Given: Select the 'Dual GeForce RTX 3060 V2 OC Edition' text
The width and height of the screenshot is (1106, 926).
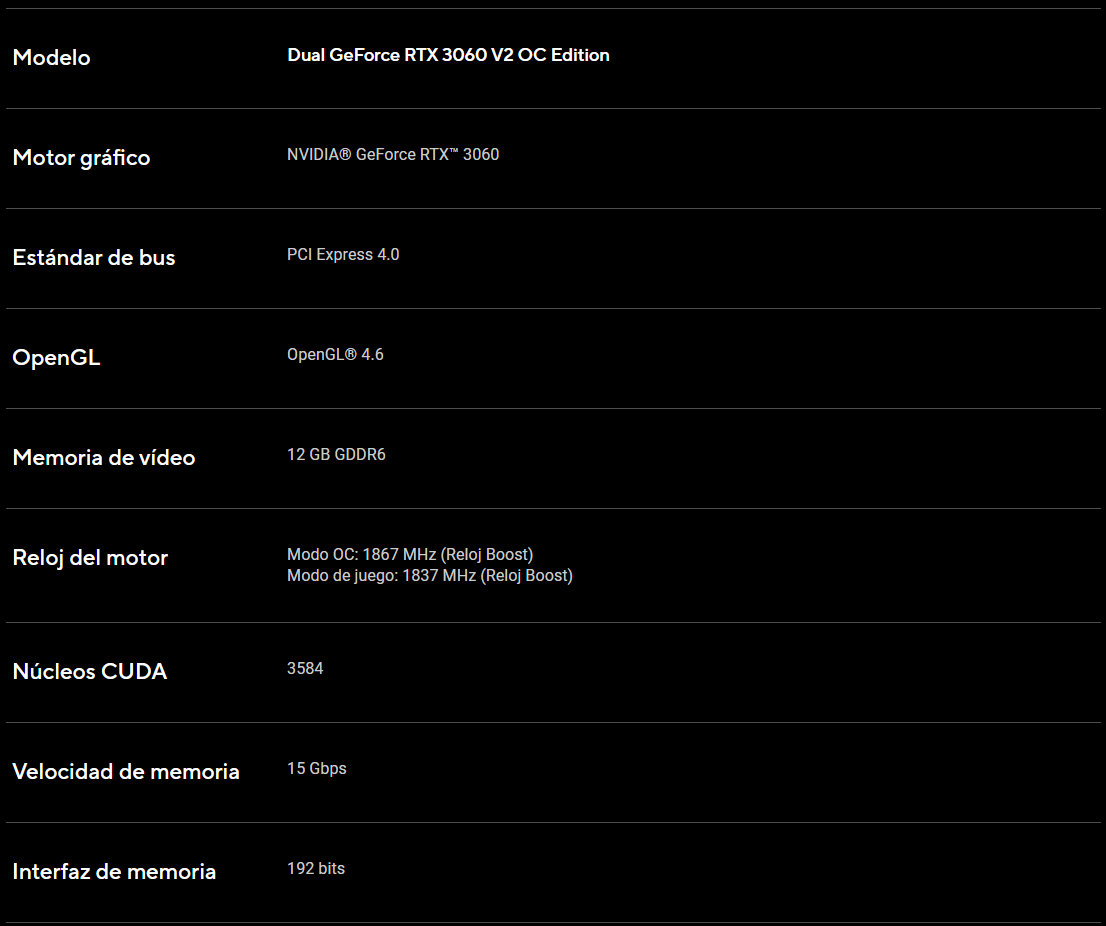Looking at the screenshot, I should point(448,55).
